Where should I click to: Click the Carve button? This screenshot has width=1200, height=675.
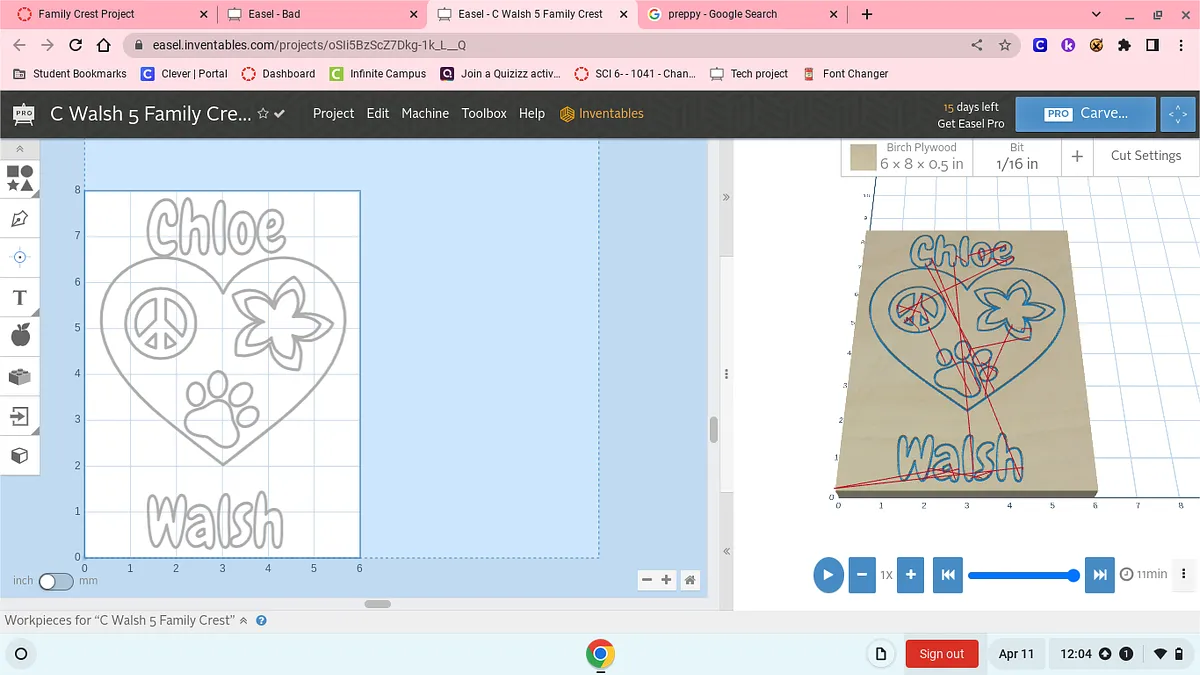point(1085,114)
